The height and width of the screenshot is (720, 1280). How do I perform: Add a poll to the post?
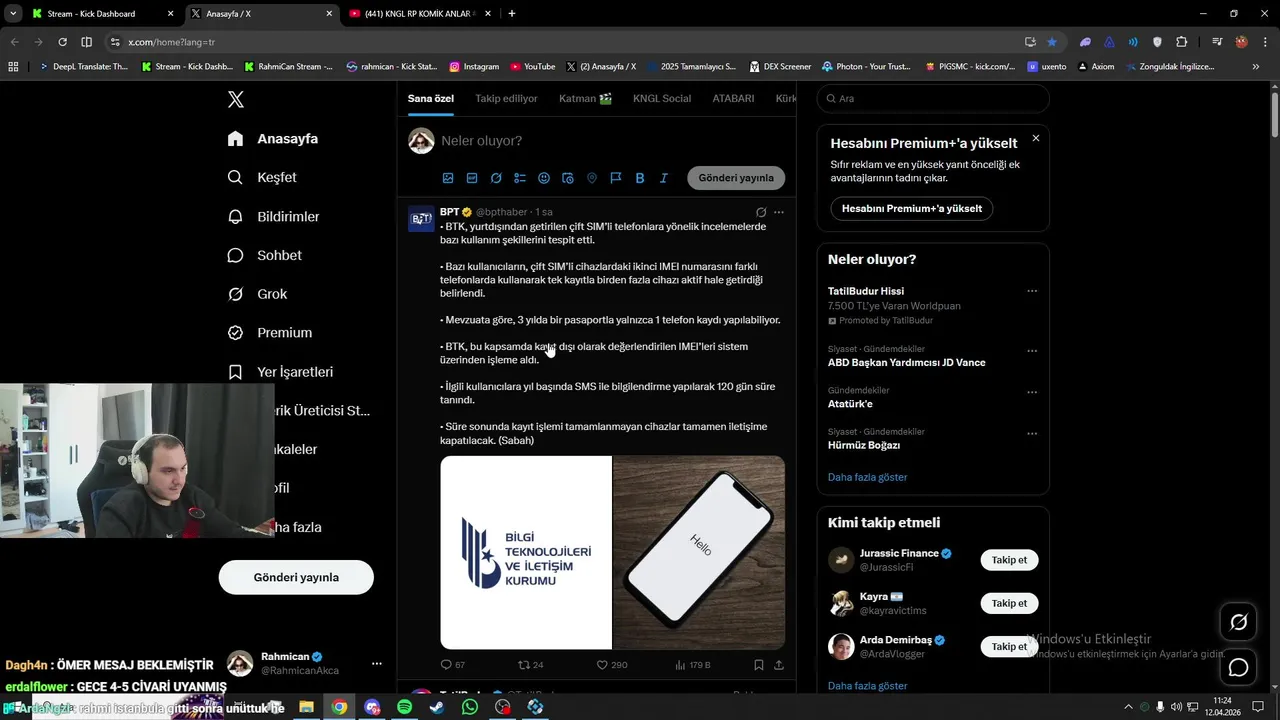pos(520,178)
